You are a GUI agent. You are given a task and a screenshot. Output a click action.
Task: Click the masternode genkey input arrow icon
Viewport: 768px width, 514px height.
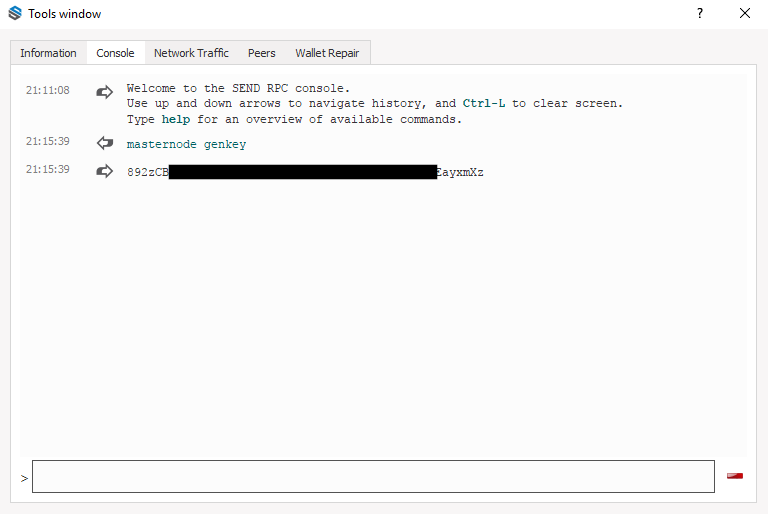(x=104, y=143)
